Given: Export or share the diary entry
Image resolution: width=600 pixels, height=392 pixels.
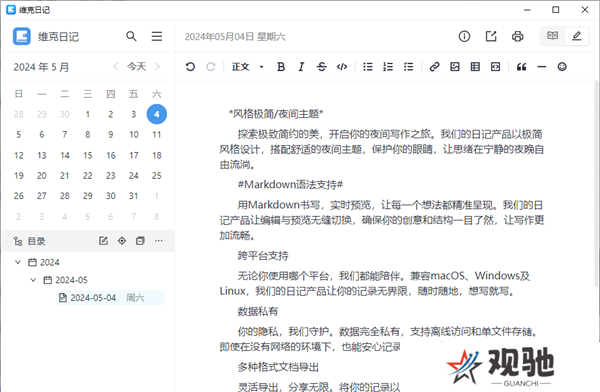Looking at the screenshot, I should click(491, 36).
